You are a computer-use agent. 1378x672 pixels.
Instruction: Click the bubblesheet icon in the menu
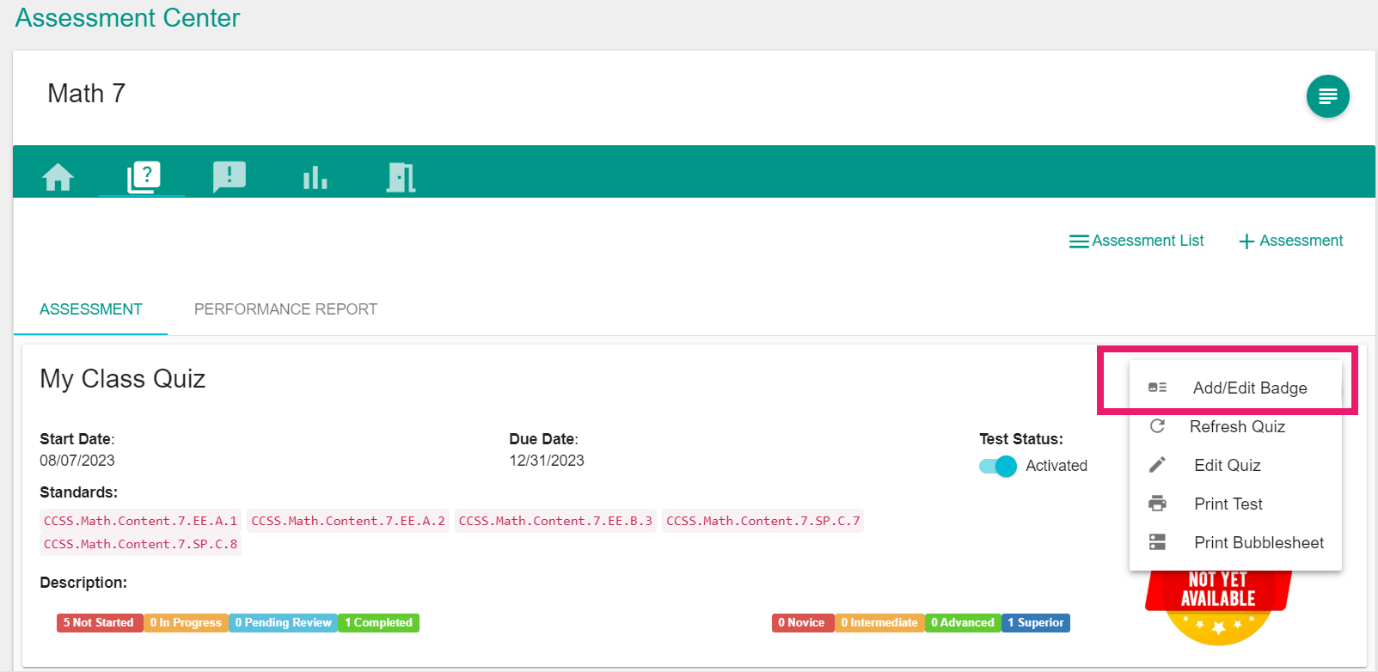coord(1157,542)
